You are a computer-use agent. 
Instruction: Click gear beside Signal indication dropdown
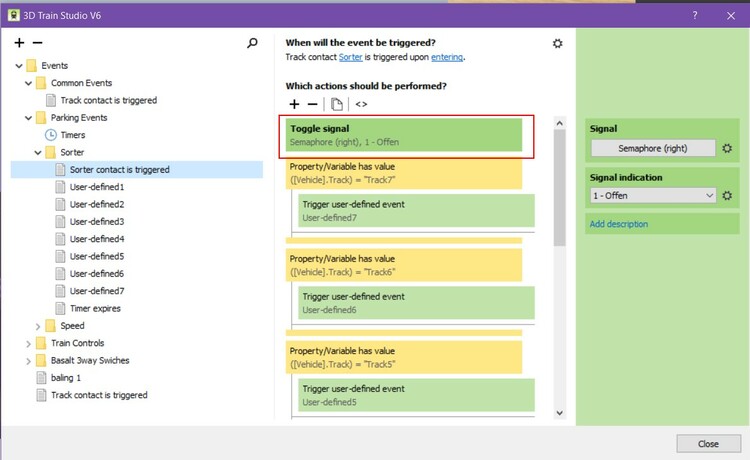tap(728, 196)
